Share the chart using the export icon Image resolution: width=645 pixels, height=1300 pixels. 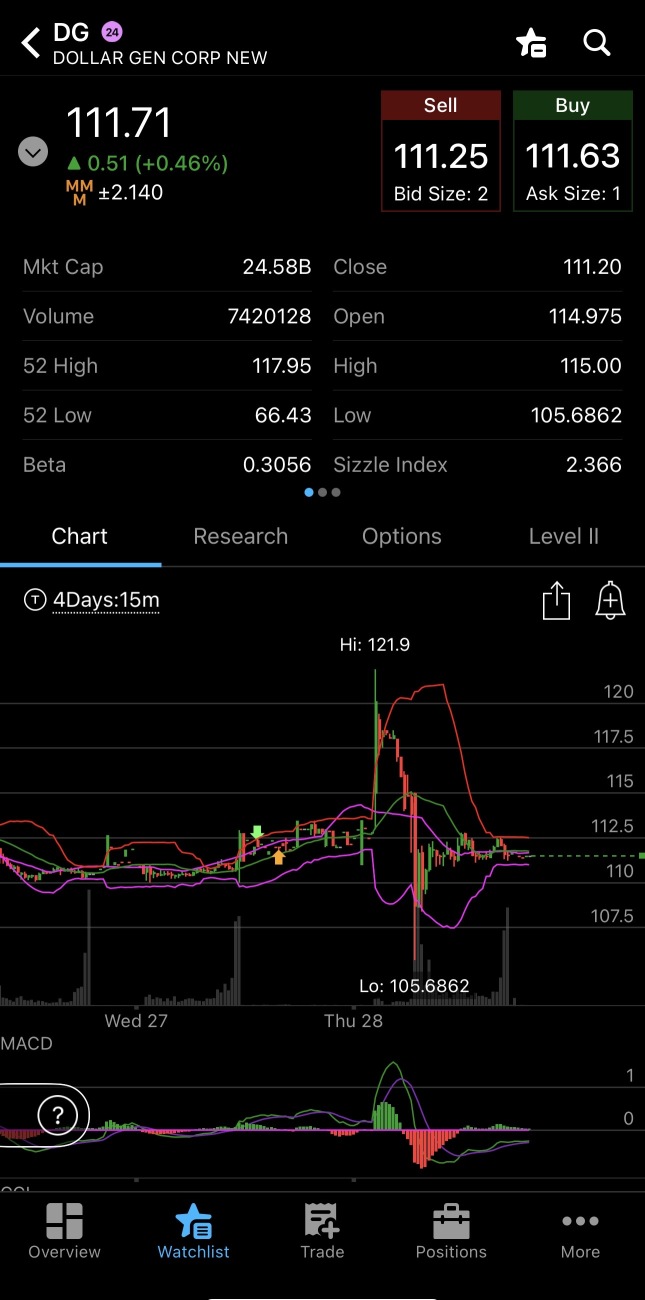(x=556, y=601)
